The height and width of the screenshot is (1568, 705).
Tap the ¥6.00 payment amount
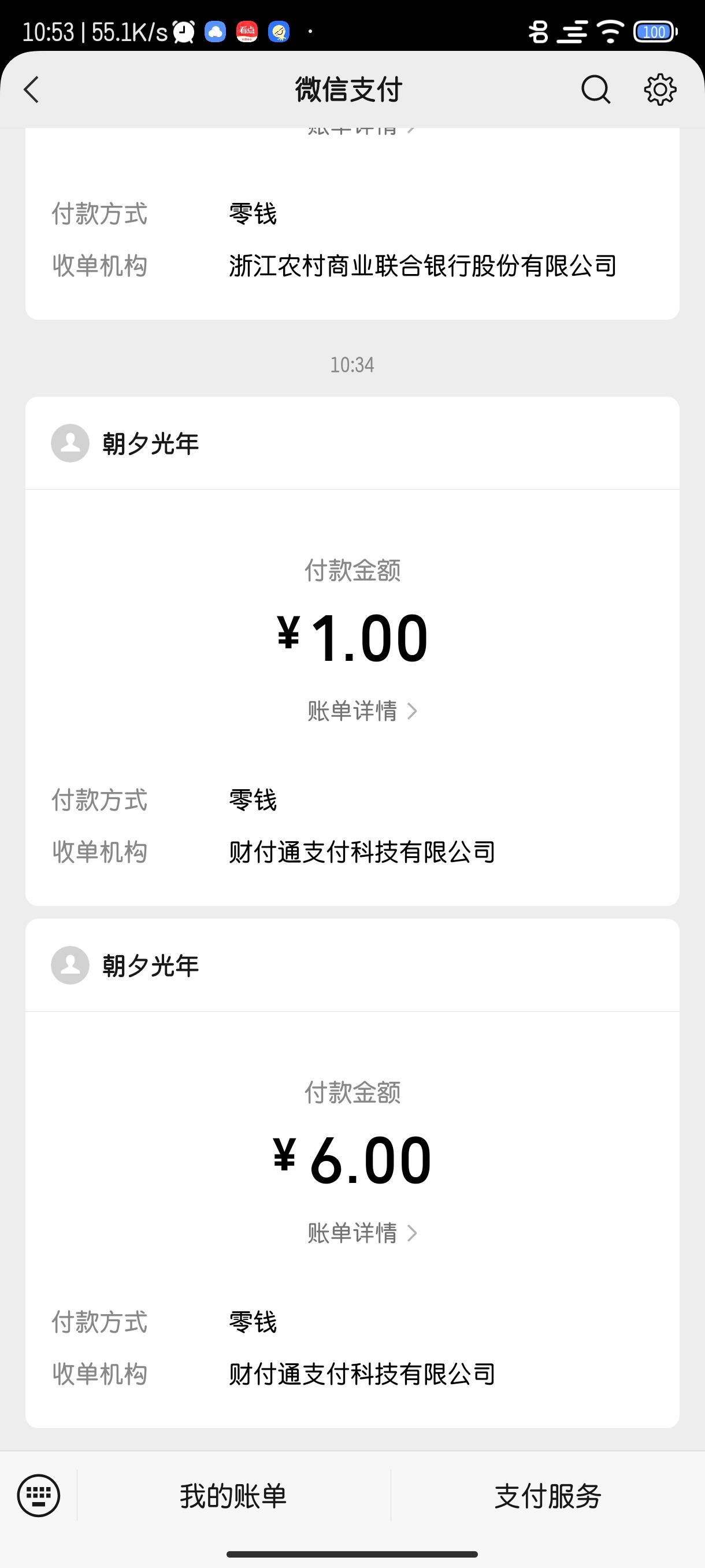tap(353, 1160)
